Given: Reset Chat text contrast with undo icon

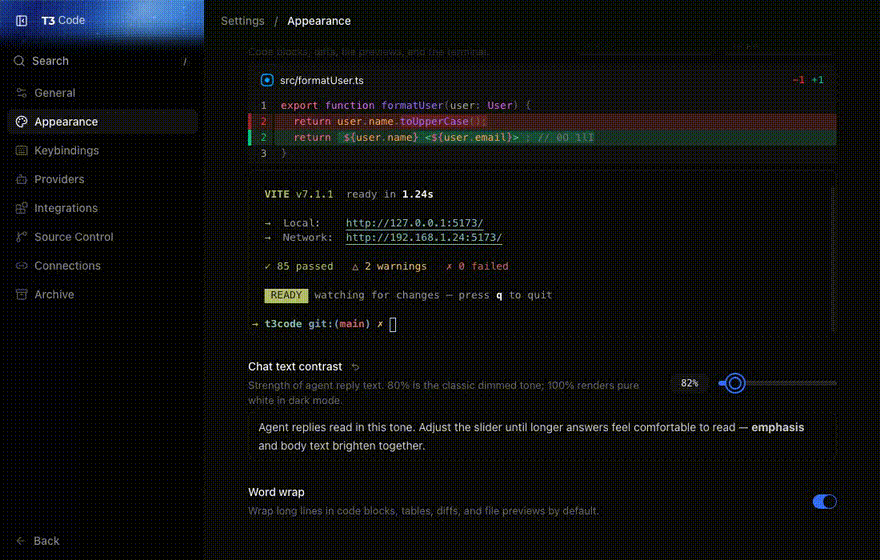Looking at the screenshot, I should click(x=355, y=367).
